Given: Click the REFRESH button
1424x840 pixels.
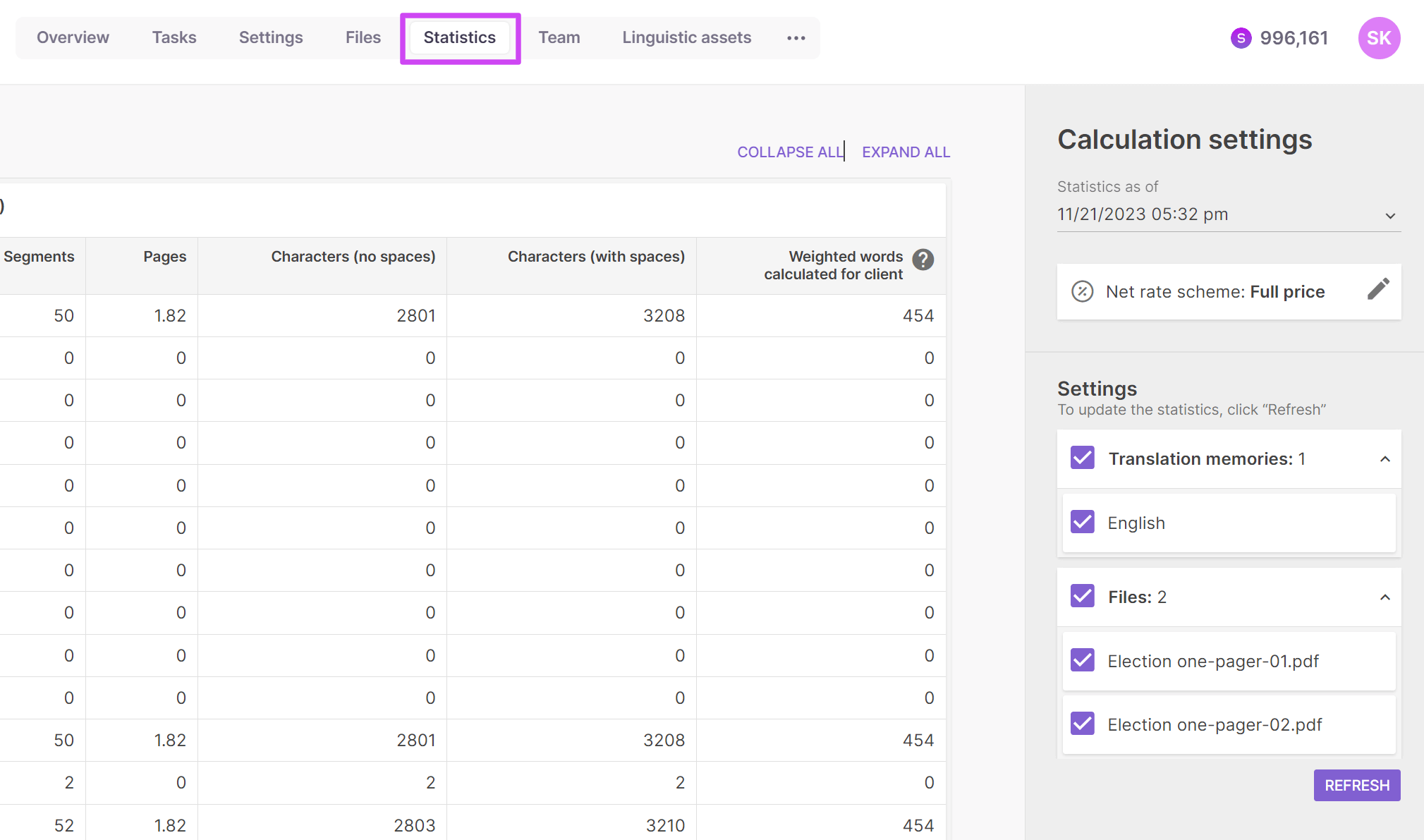Looking at the screenshot, I should pyautogui.click(x=1357, y=785).
